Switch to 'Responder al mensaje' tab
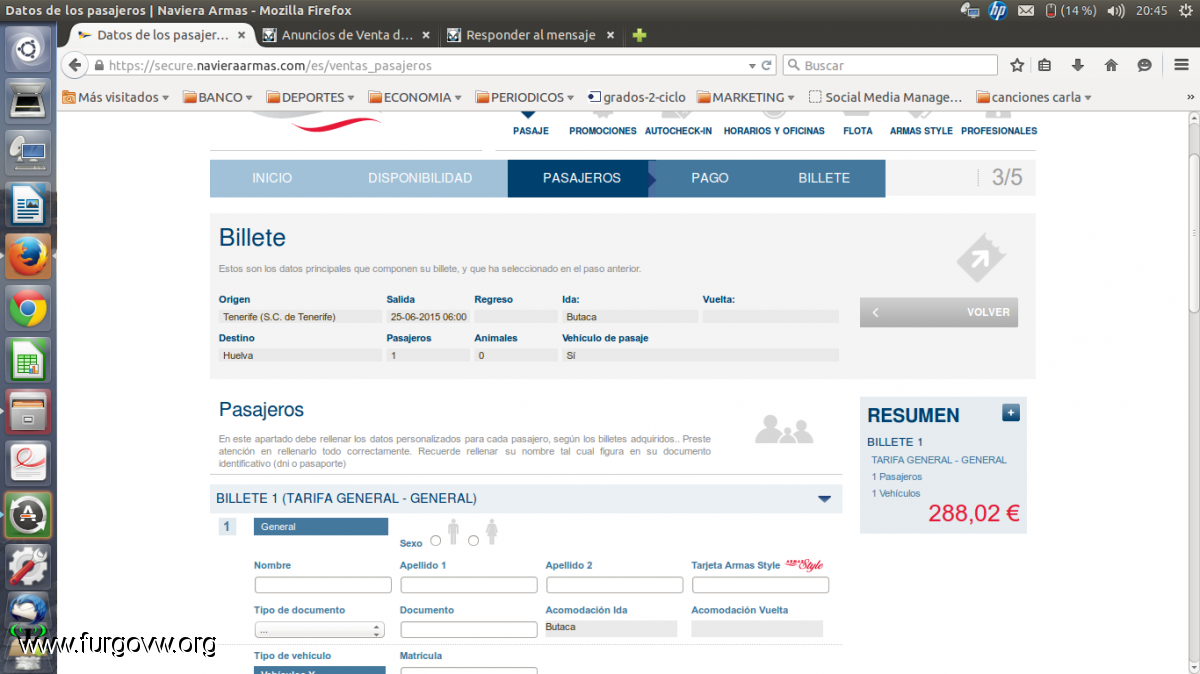The image size is (1200, 674). coord(531,35)
